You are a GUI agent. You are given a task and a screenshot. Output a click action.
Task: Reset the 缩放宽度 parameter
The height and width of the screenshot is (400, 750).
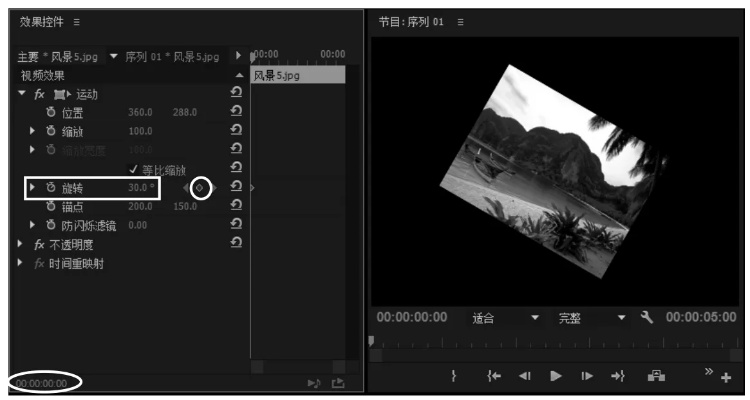pos(236,148)
